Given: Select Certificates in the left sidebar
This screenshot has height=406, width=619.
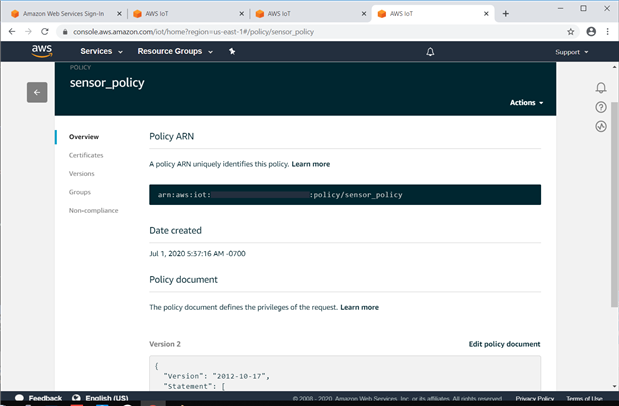Looking at the screenshot, I should coord(86,155).
